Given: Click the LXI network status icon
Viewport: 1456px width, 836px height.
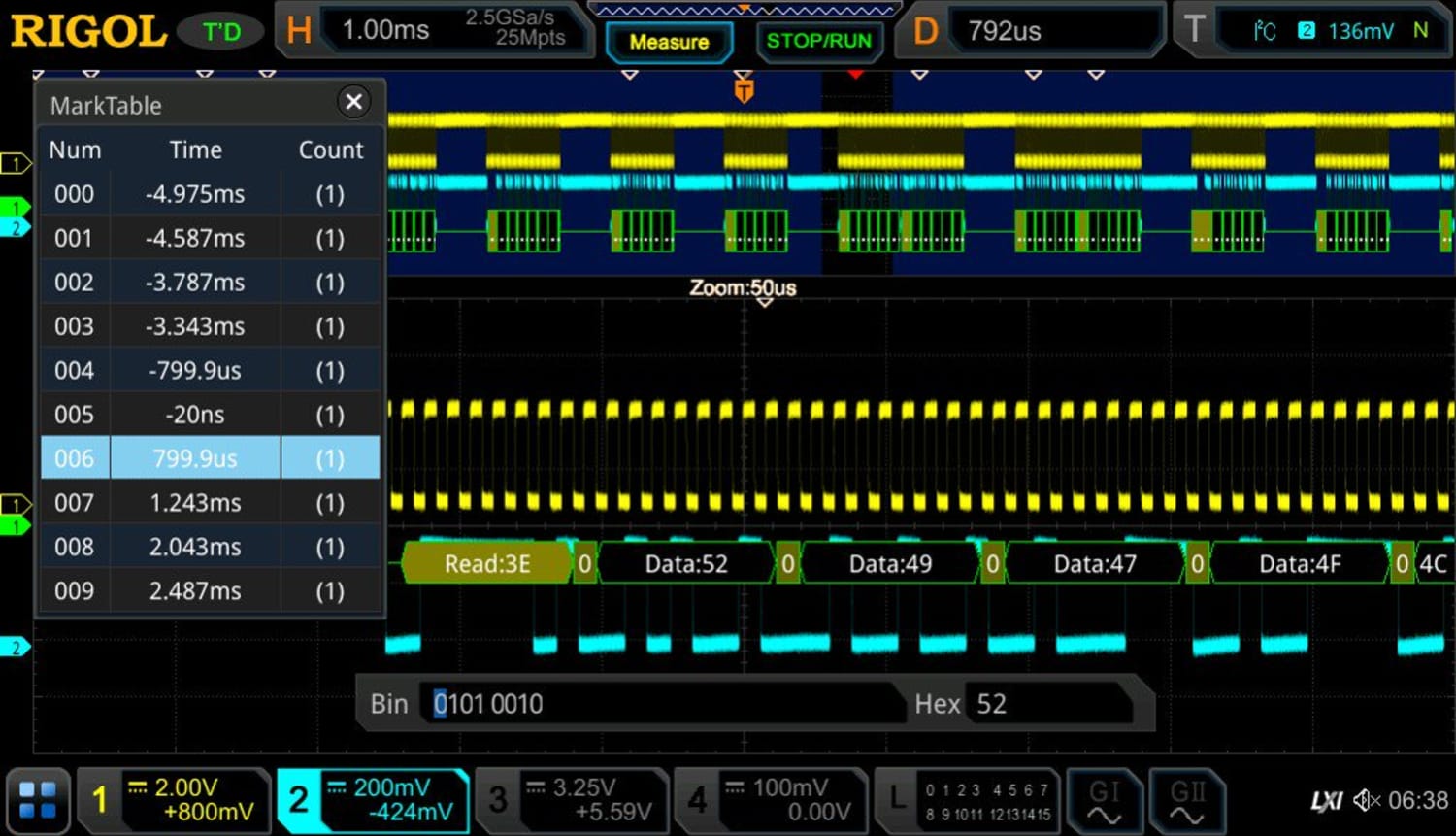Looking at the screenshot, I should tap(1328, 799).
